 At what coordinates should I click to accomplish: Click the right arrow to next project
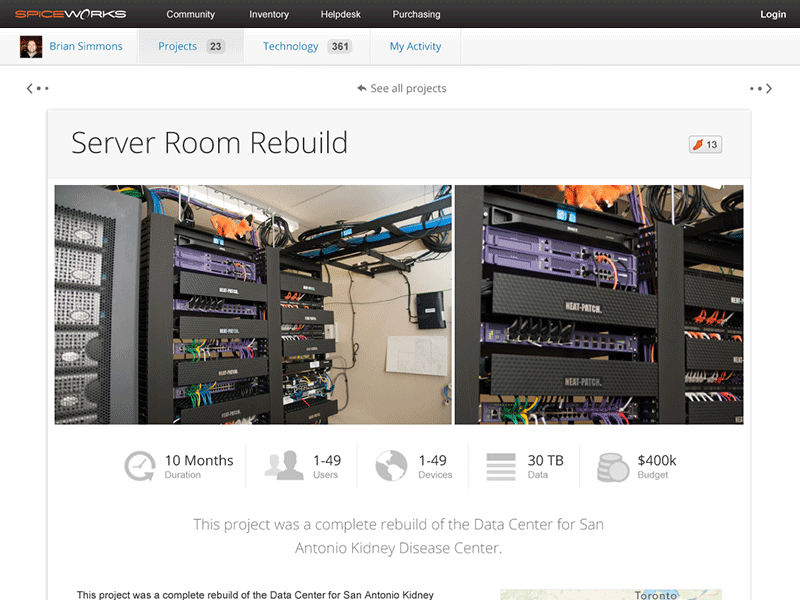[x=770, y=88]
